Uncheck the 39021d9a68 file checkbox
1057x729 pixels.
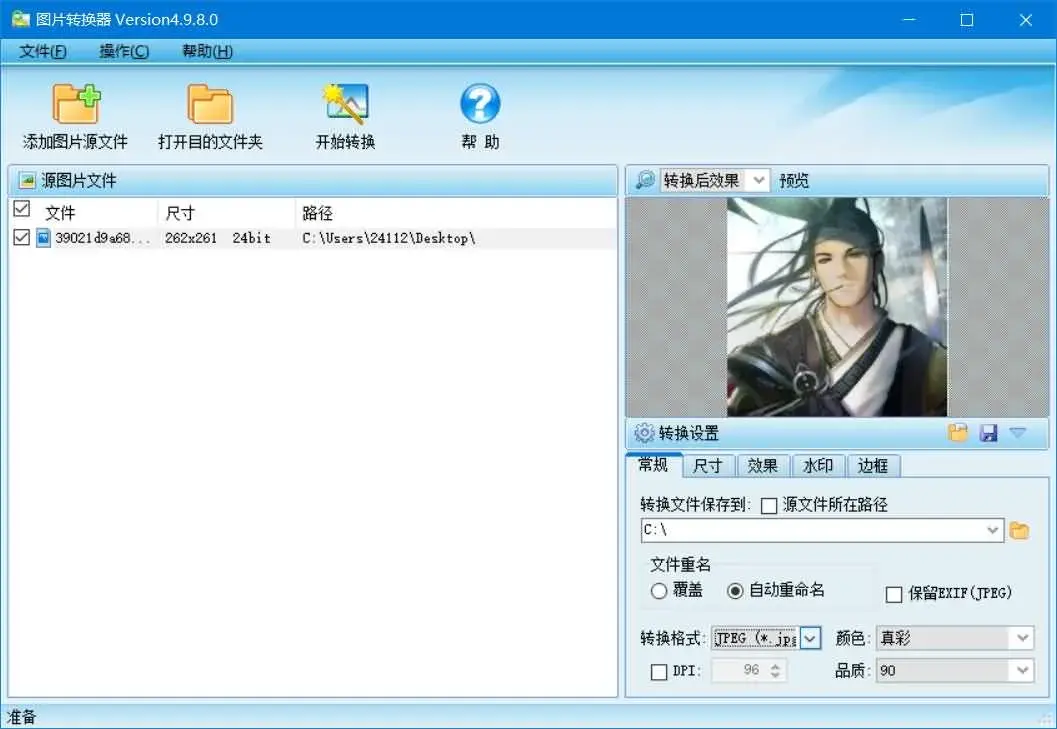click(x=22, y=237)
